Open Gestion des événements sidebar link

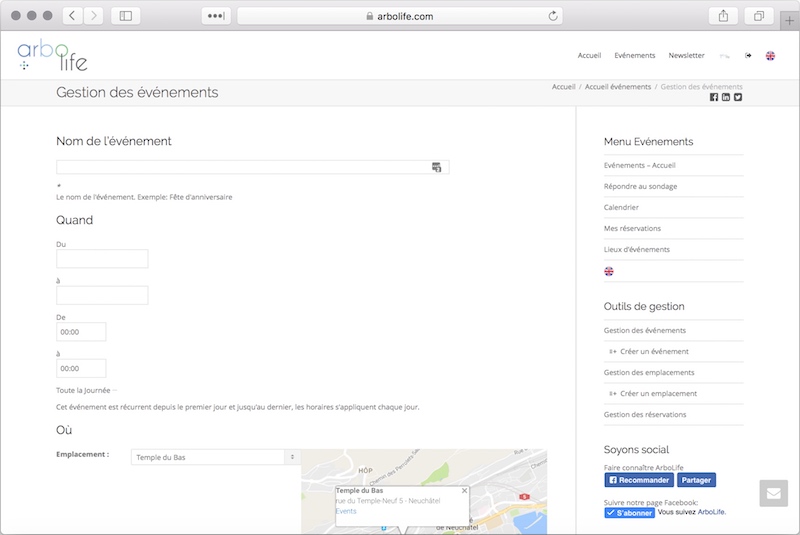[644, 330]
